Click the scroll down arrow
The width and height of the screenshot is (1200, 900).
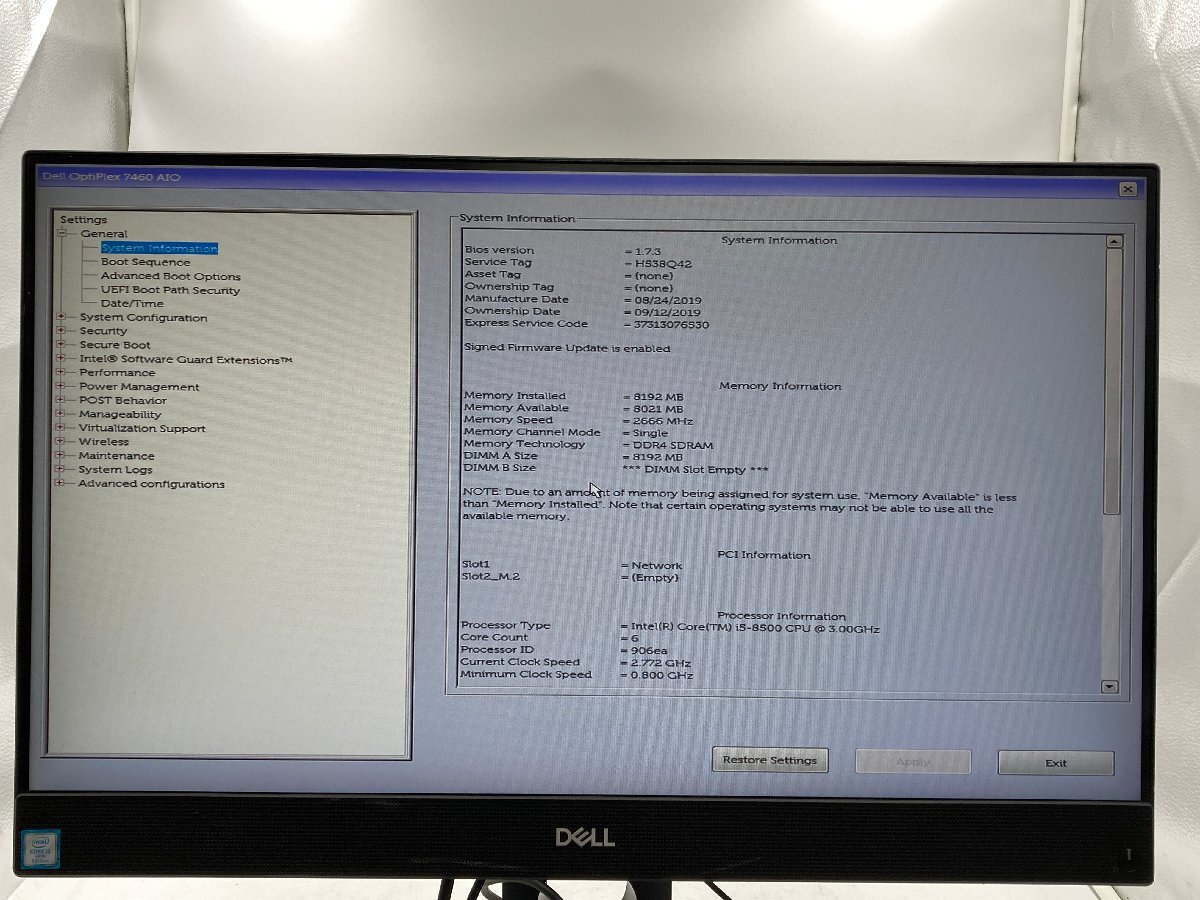point(1109,686)
